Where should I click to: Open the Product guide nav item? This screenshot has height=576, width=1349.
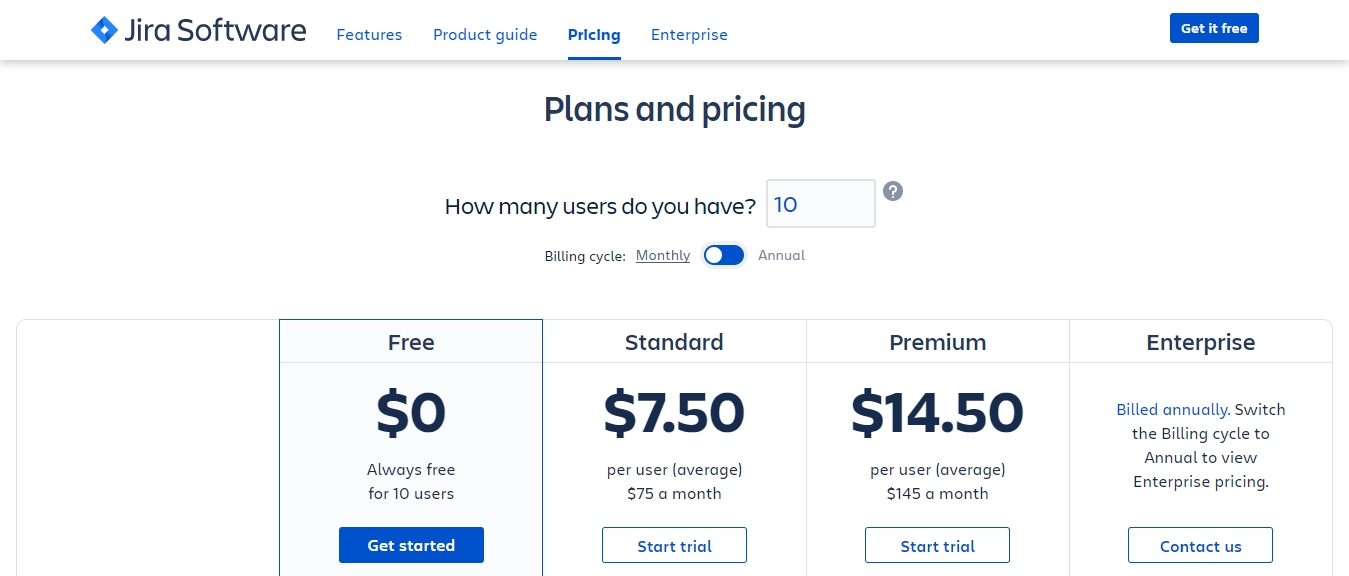(x=485, y=34)
